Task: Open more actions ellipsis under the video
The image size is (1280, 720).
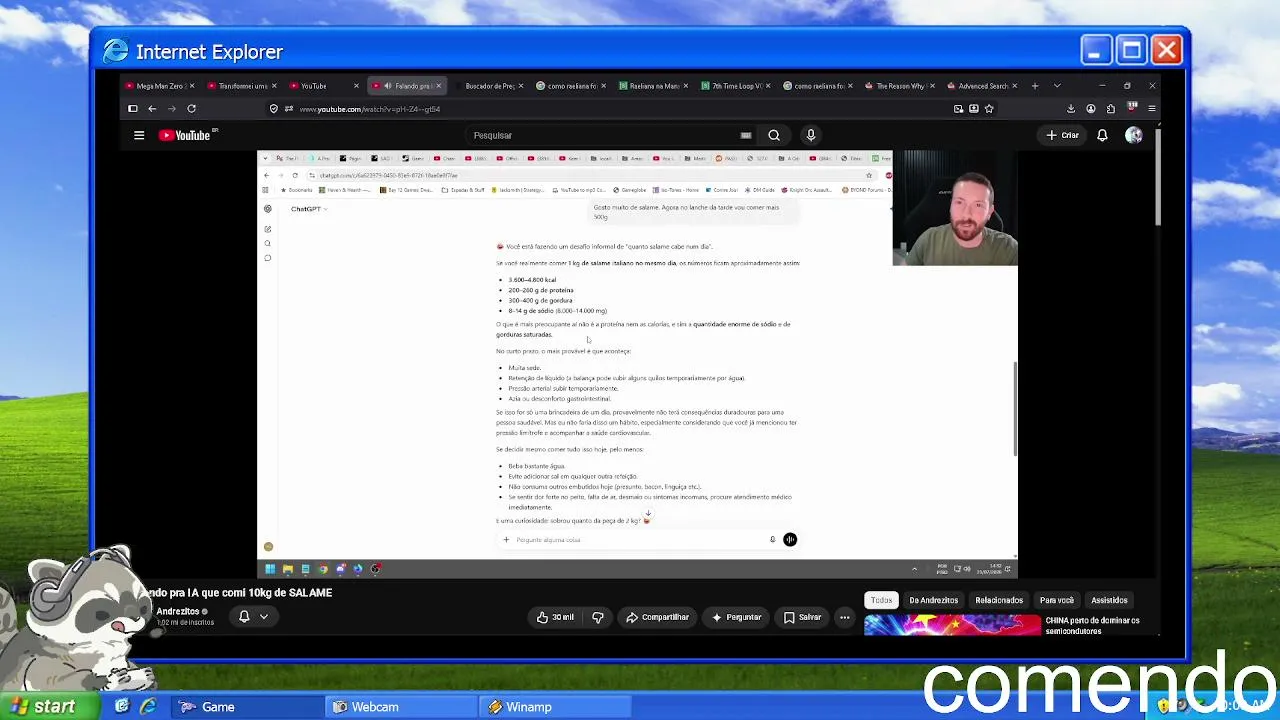Action: tap(845, 617)
